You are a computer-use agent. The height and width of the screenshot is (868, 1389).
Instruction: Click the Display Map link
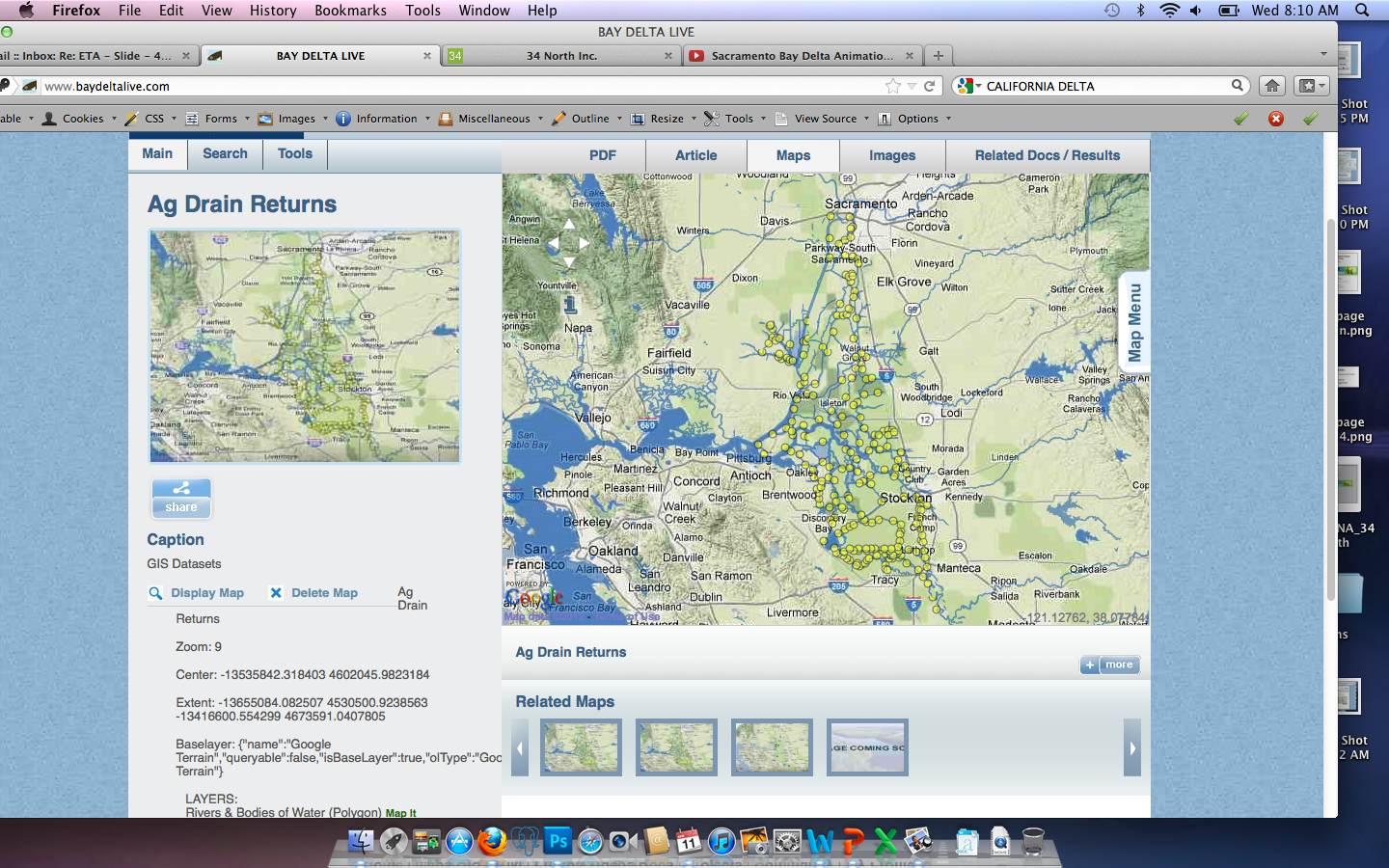pyautogui.click(x=197, y=593)
